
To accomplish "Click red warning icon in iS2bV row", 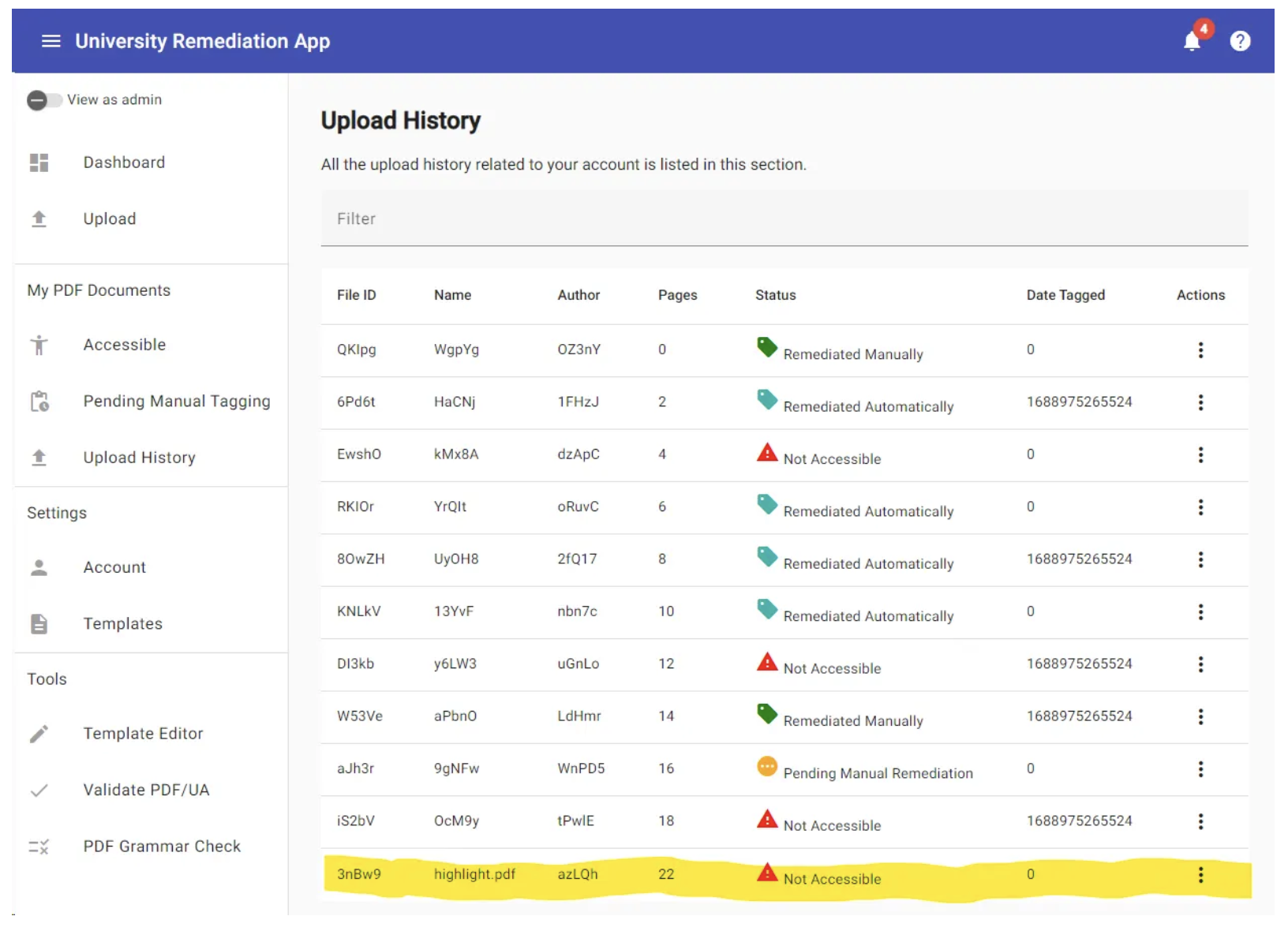I will pos(767,818).
